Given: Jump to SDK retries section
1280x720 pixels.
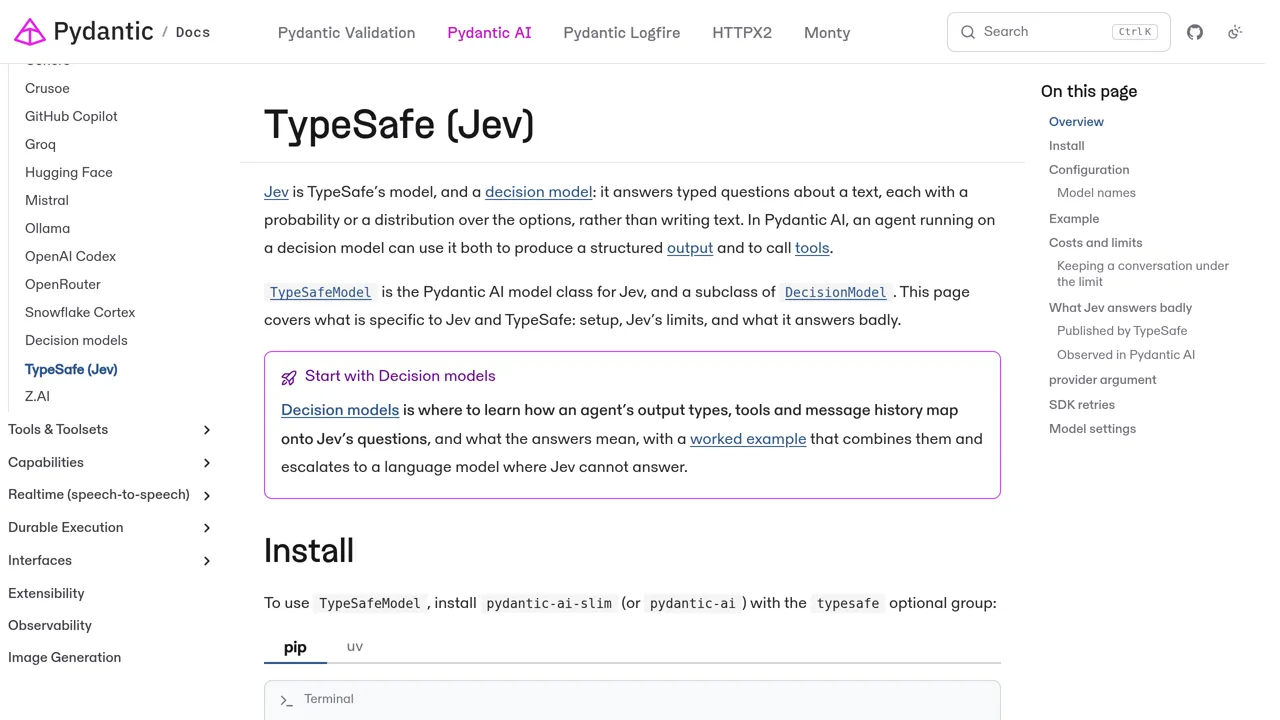Looking at the screenshot, I should (x=1082, y=405).
